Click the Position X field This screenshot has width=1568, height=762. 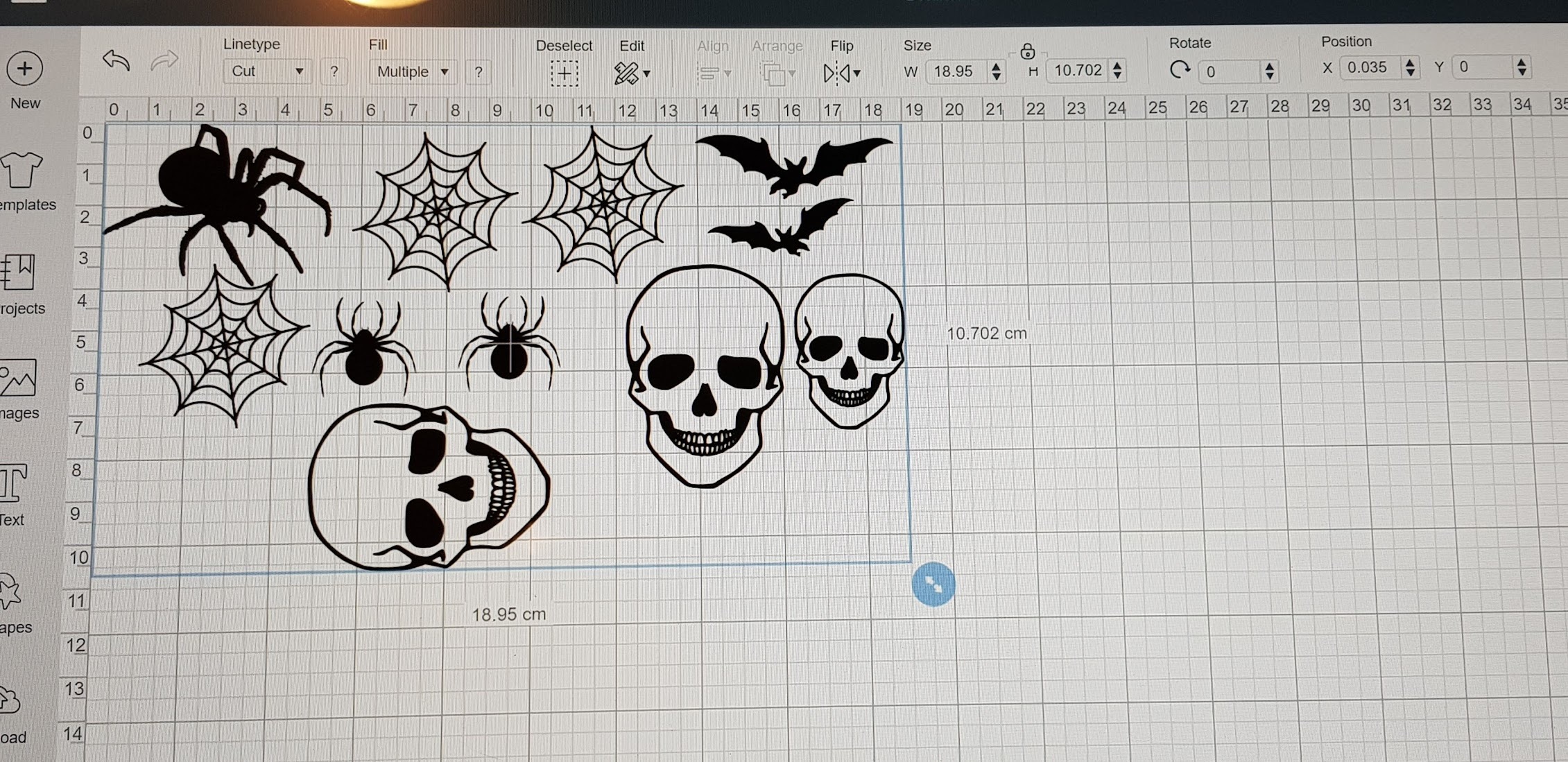tap(1371, 67)
